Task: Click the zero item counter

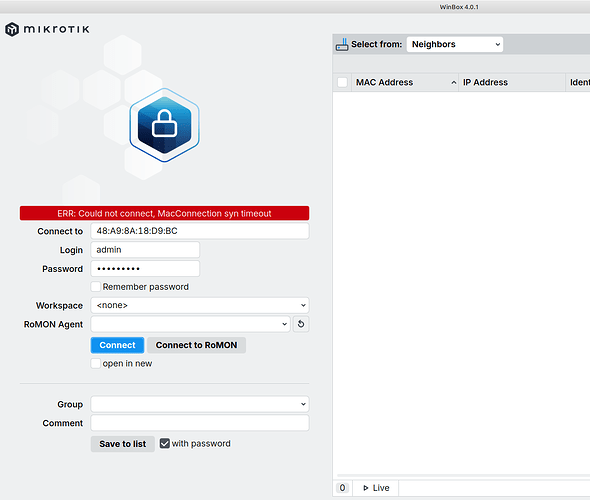Action: click(342, 488)
